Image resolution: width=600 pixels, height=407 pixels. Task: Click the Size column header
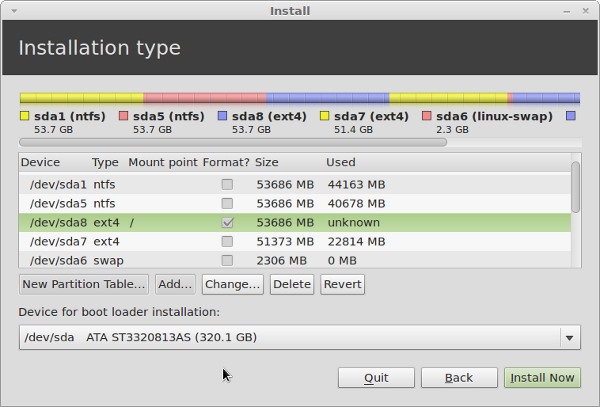(x=267, y=162)
